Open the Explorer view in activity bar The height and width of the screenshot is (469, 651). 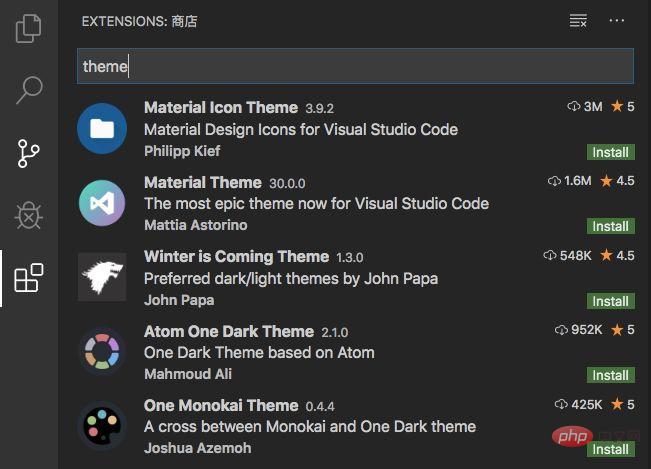point(28,27)
